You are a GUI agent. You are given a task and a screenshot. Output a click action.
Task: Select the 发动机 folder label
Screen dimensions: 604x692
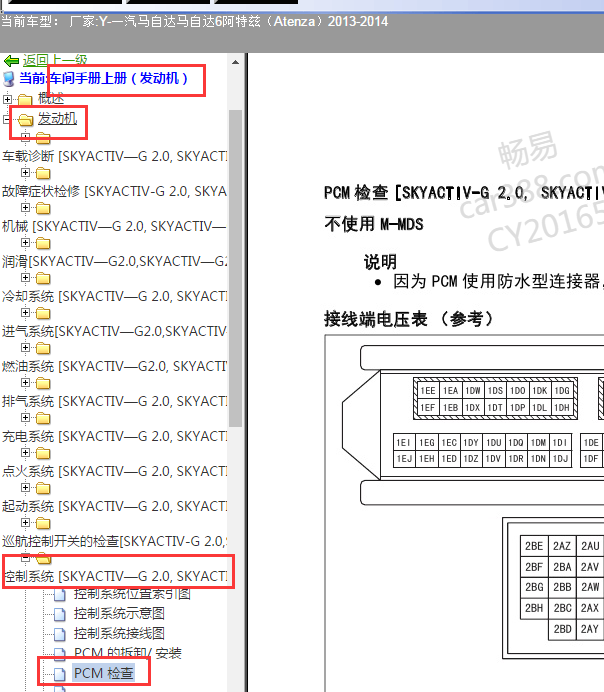[x=57, y=118]
